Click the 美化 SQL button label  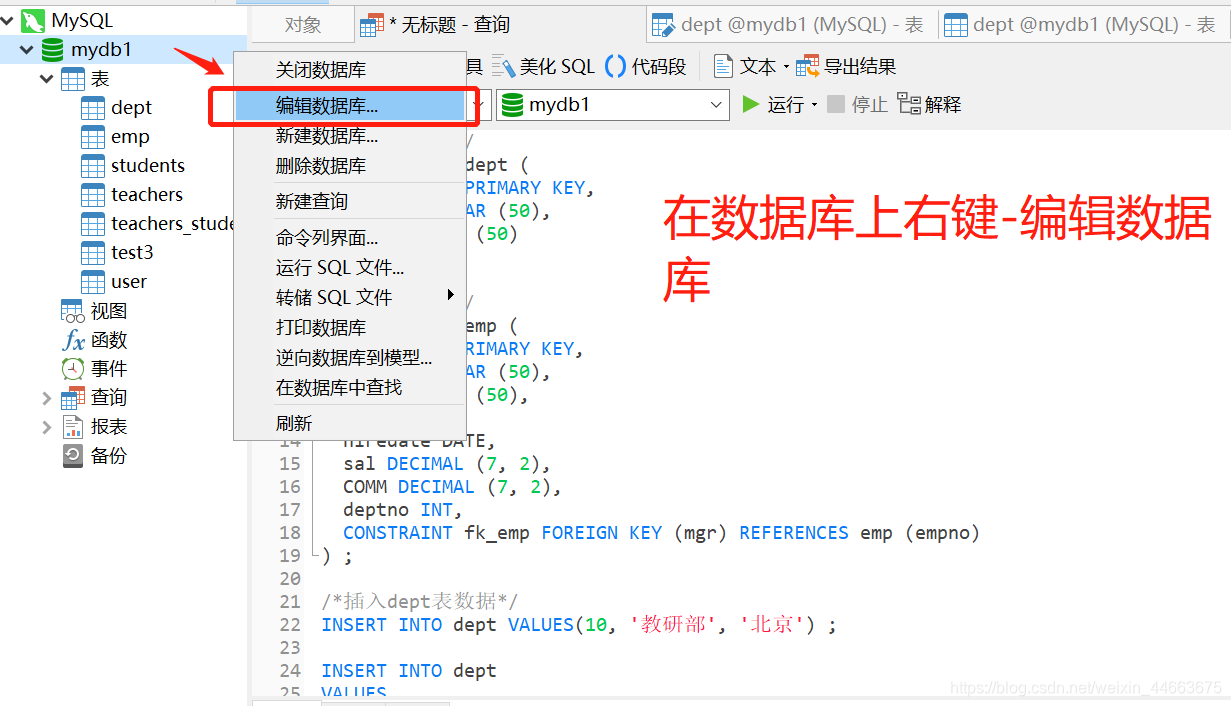[557, 67]
